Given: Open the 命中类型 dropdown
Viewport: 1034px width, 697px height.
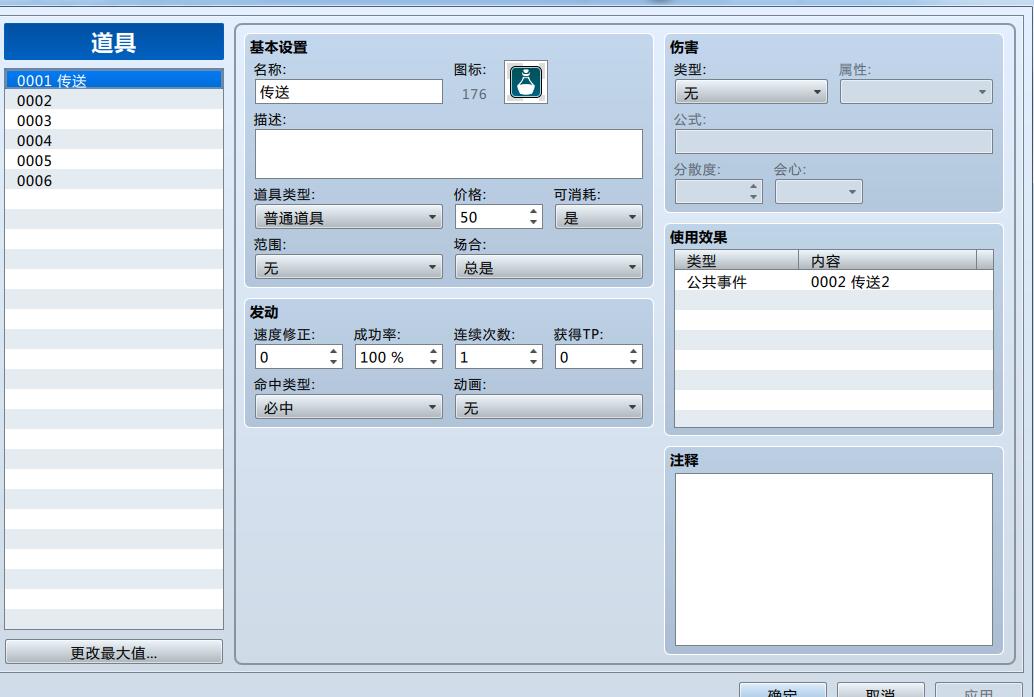Looking at the screenshot, I should pos(348,407).
